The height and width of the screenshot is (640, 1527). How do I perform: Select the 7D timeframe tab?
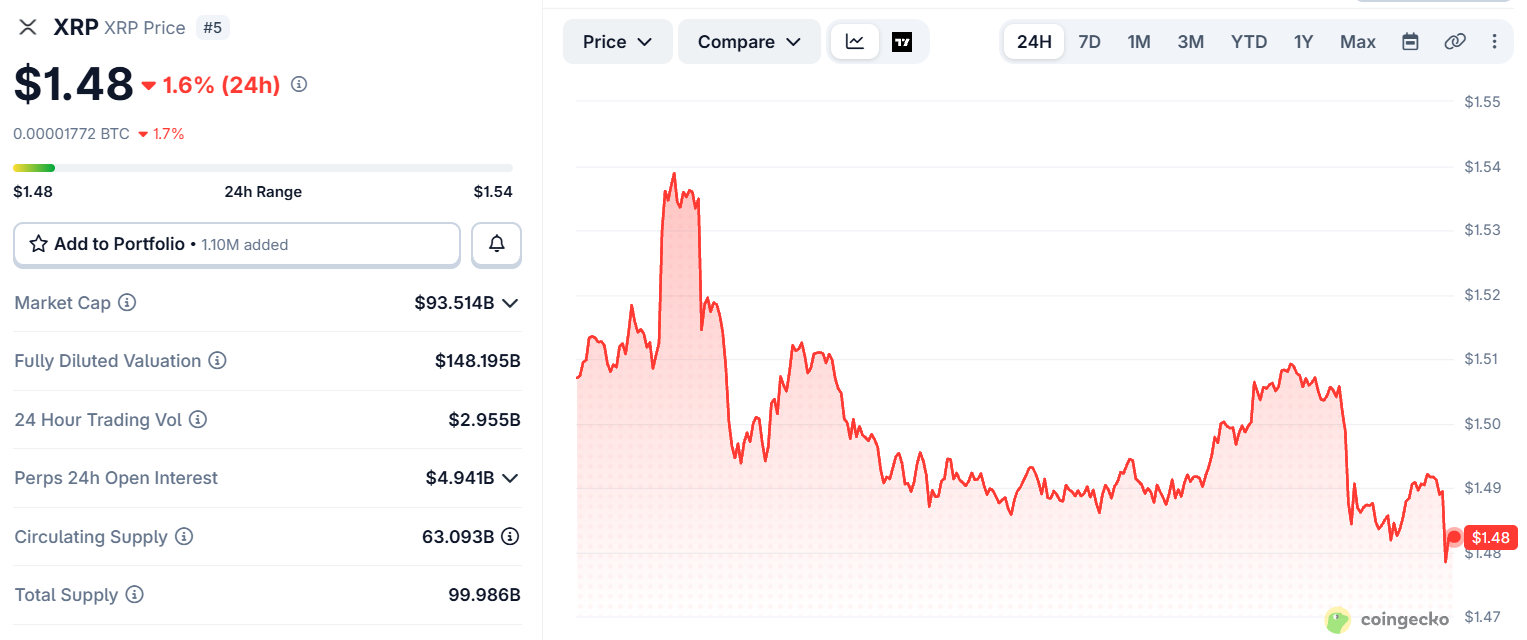click(x=1089, y=42)
